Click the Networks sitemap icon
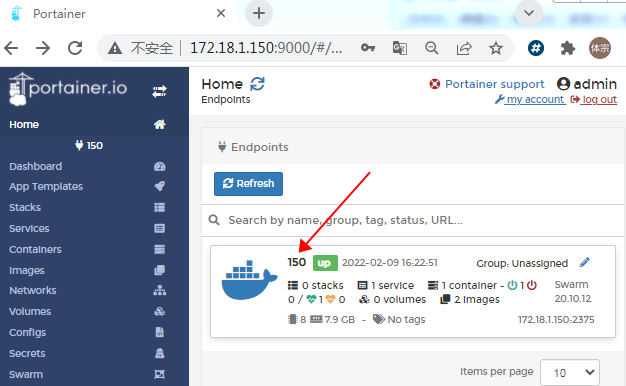 (x=160, y=291)
